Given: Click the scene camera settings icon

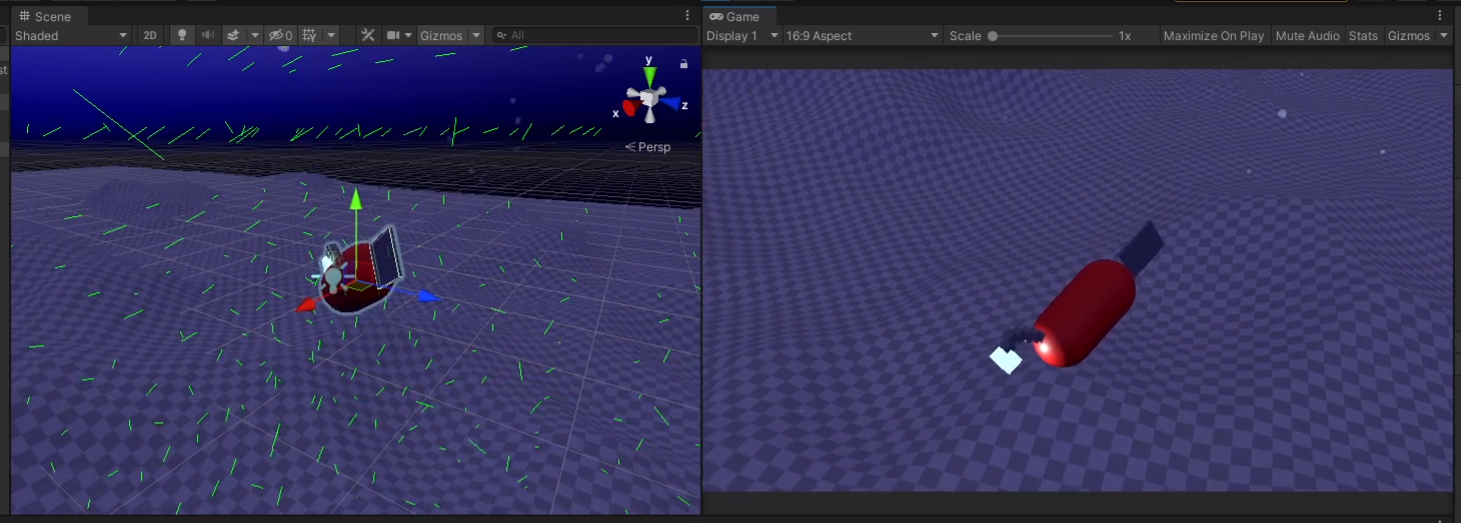Looking at the screenshot, I should (393, 35).
